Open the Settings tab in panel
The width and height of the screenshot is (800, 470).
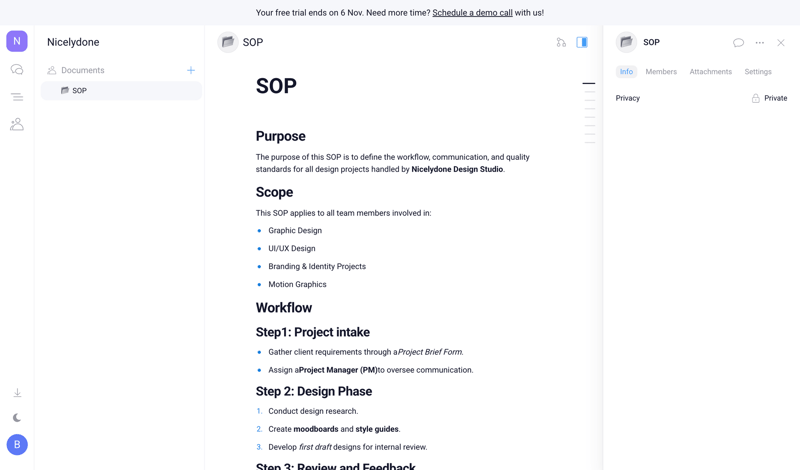click(x=758, y=72)
